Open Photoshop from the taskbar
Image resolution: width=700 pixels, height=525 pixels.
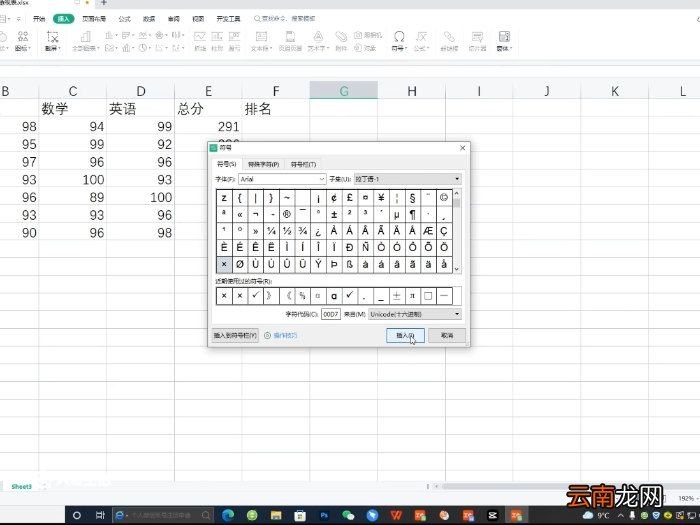[324, 515]
